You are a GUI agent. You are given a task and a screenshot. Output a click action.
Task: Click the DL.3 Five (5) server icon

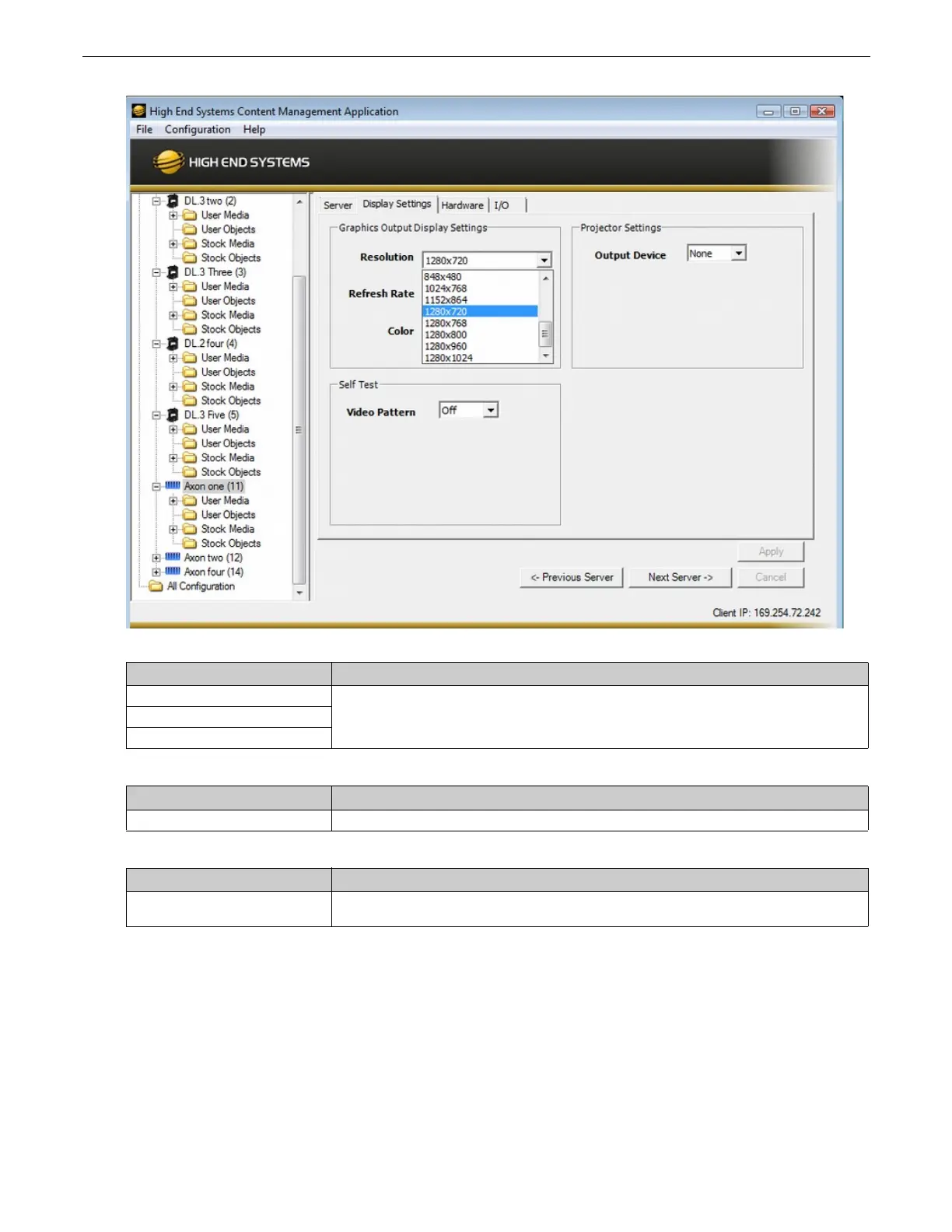(x=173, y=415)
